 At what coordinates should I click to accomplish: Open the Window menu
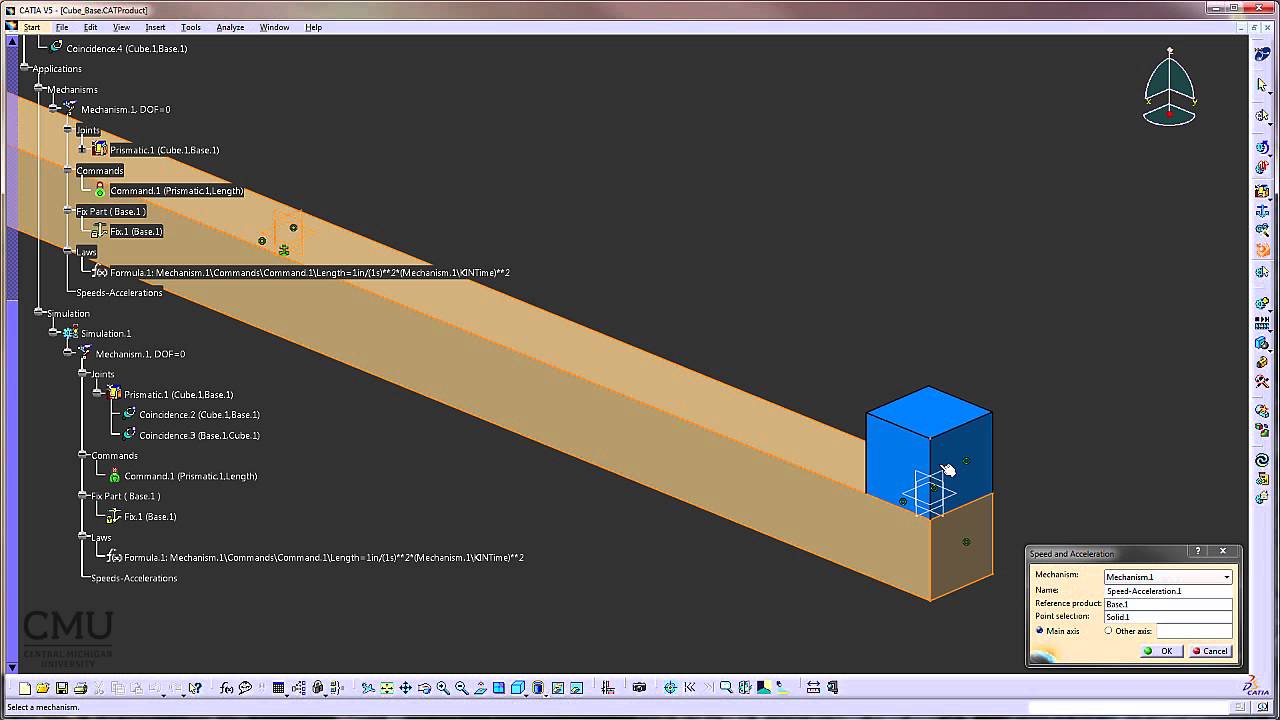tap(274, 27)
